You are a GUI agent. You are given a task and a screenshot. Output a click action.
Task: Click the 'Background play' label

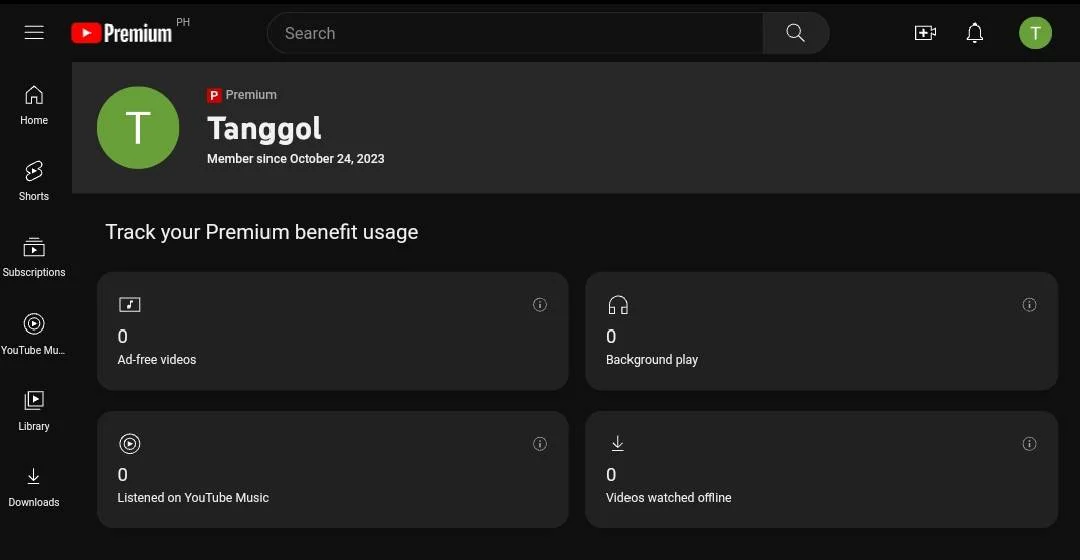[652, 360]
